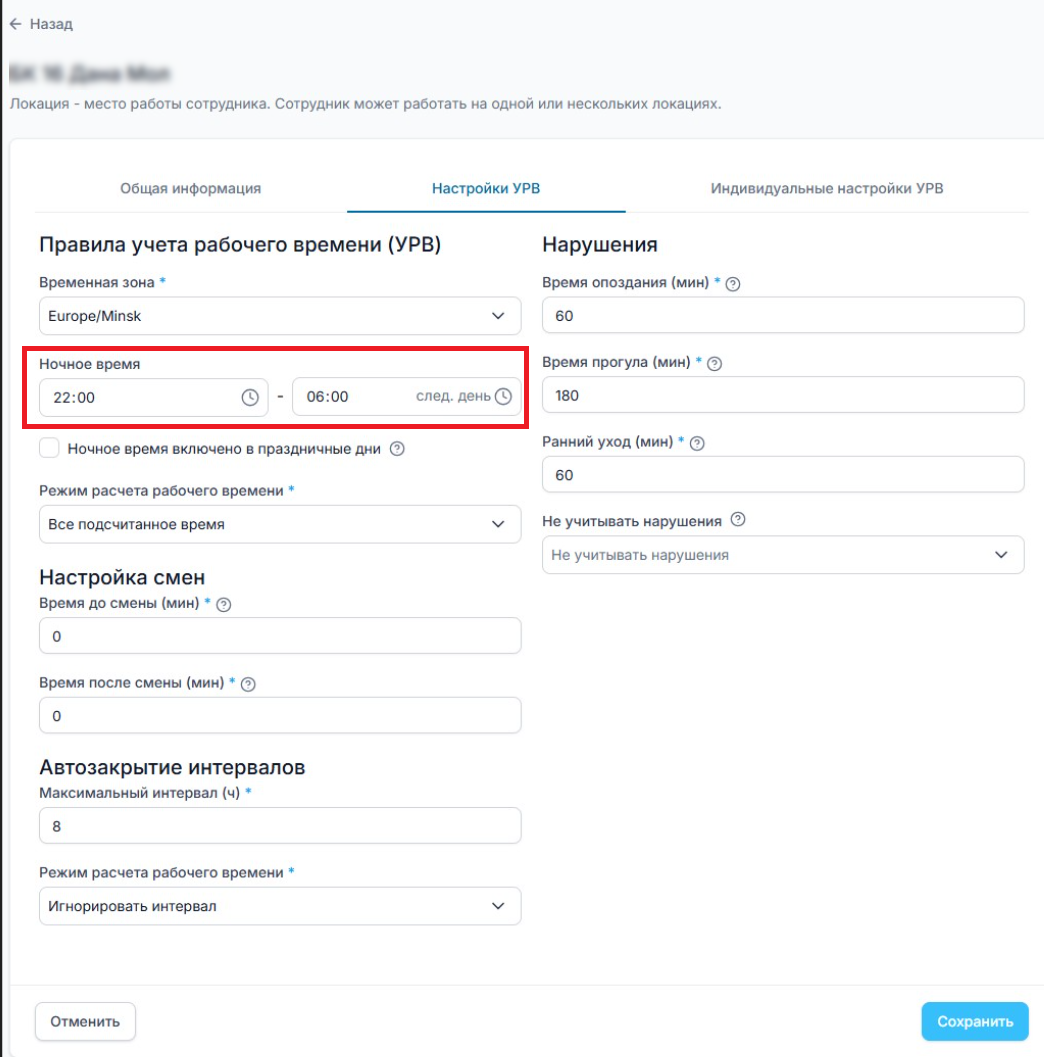Screen dimensions: 1044x1057
Task: Click help icon next to Время прогула
Action: (714, 364)
